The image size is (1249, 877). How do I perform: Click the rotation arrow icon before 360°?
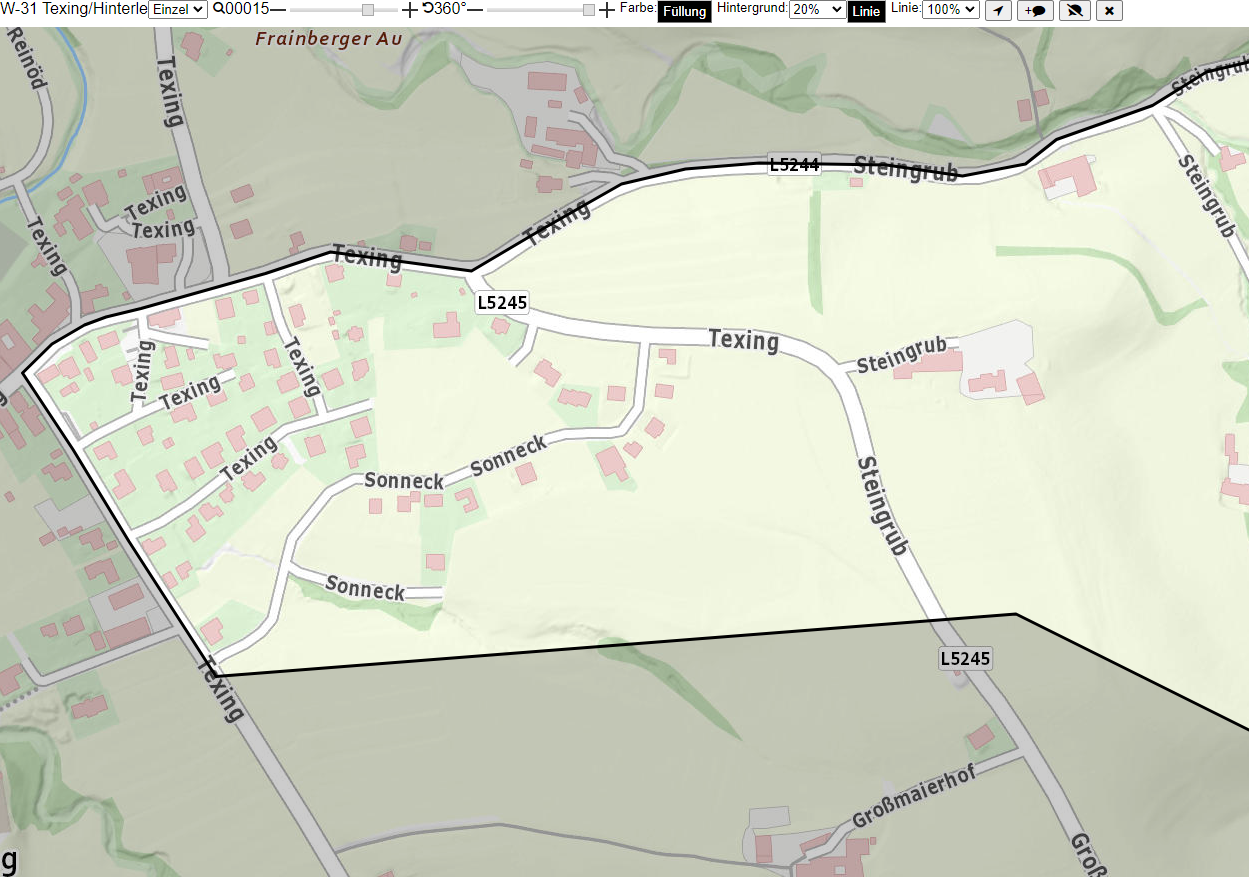(x=427, y=8)
